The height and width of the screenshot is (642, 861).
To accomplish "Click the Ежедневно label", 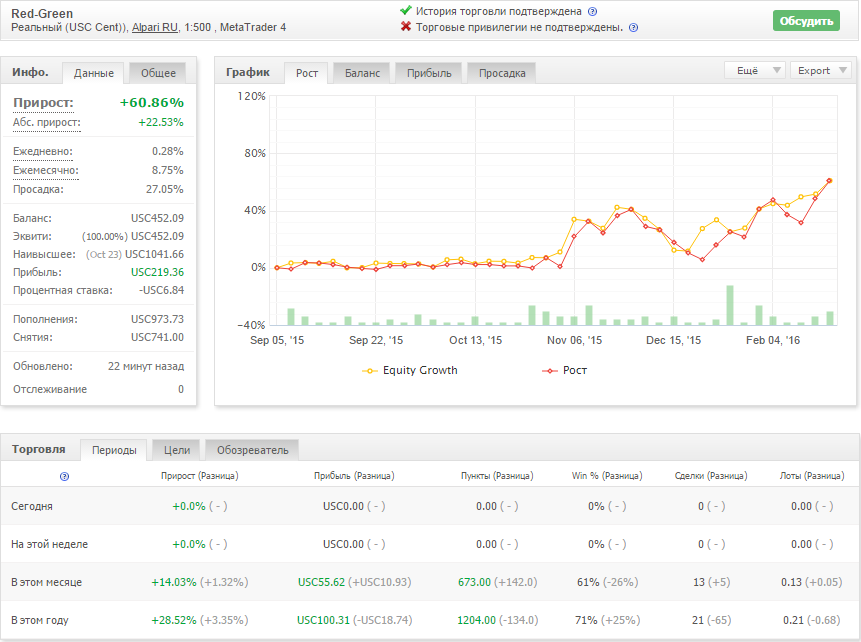I will pos(43,151).
